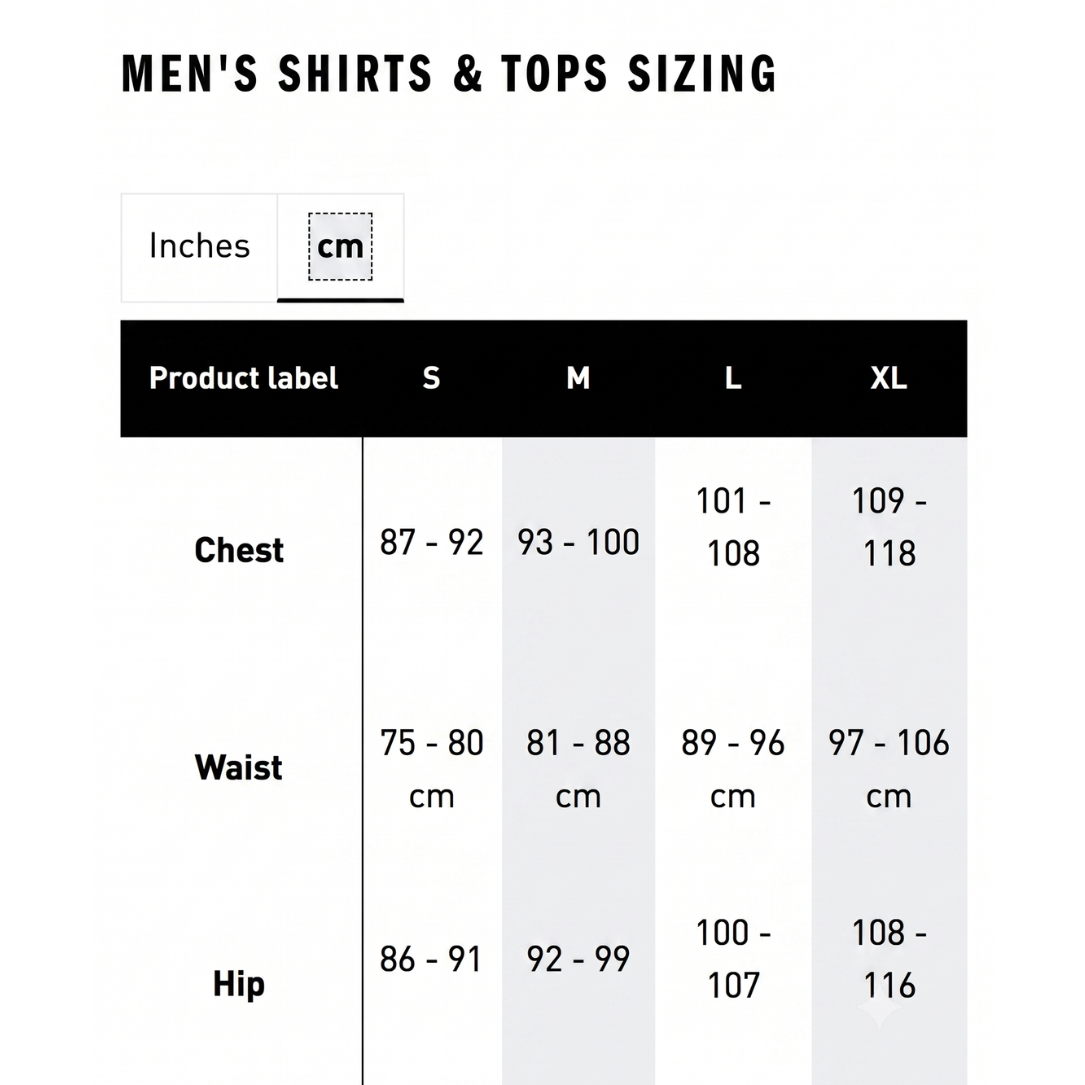Click the 81 - 88 cm waist cell
Viewport: 1085px width, 1085px height.
coord(578,769)
